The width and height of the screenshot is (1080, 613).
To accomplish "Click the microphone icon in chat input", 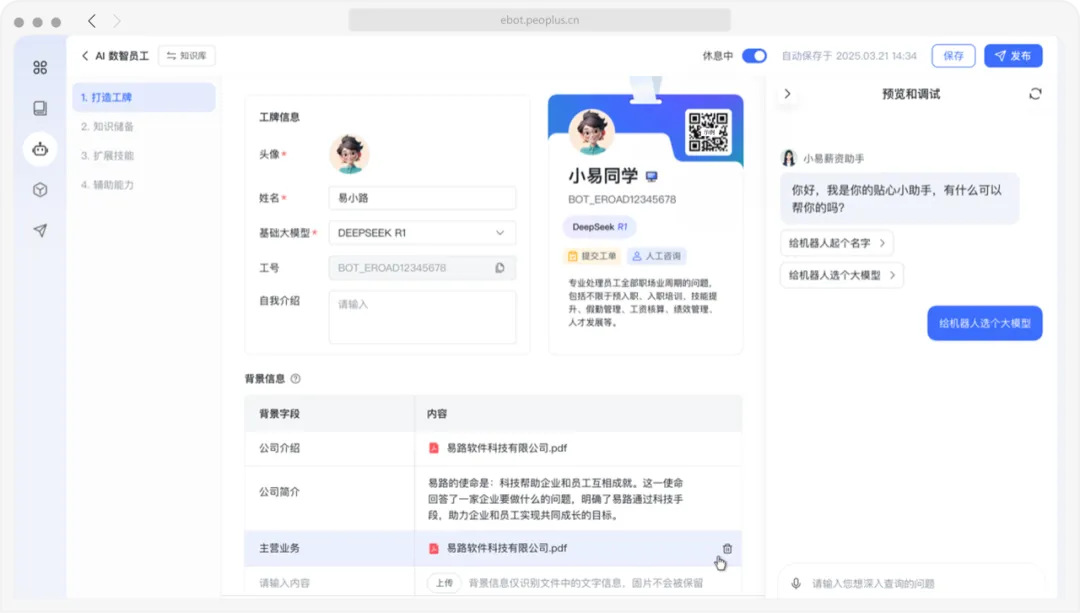I will [x=795, y=583].
